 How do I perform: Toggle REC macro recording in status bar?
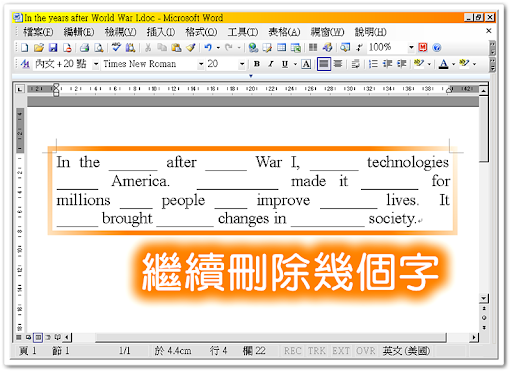(x=293, y=351)
